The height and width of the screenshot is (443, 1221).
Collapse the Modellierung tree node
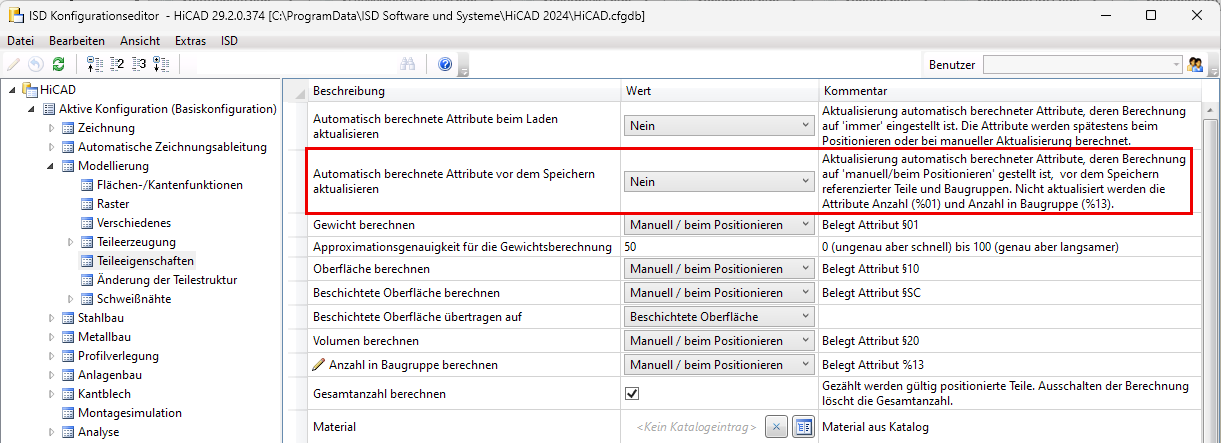pos(52,166)
